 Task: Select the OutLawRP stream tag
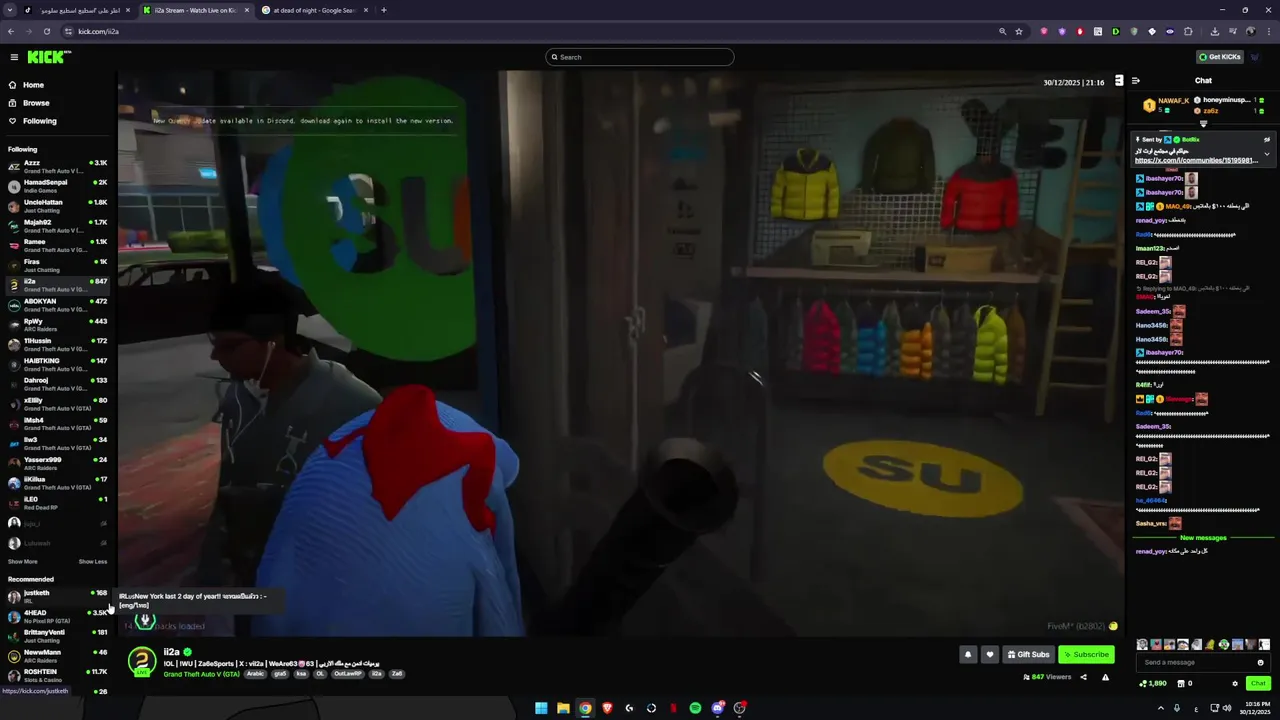click(347, 674)
